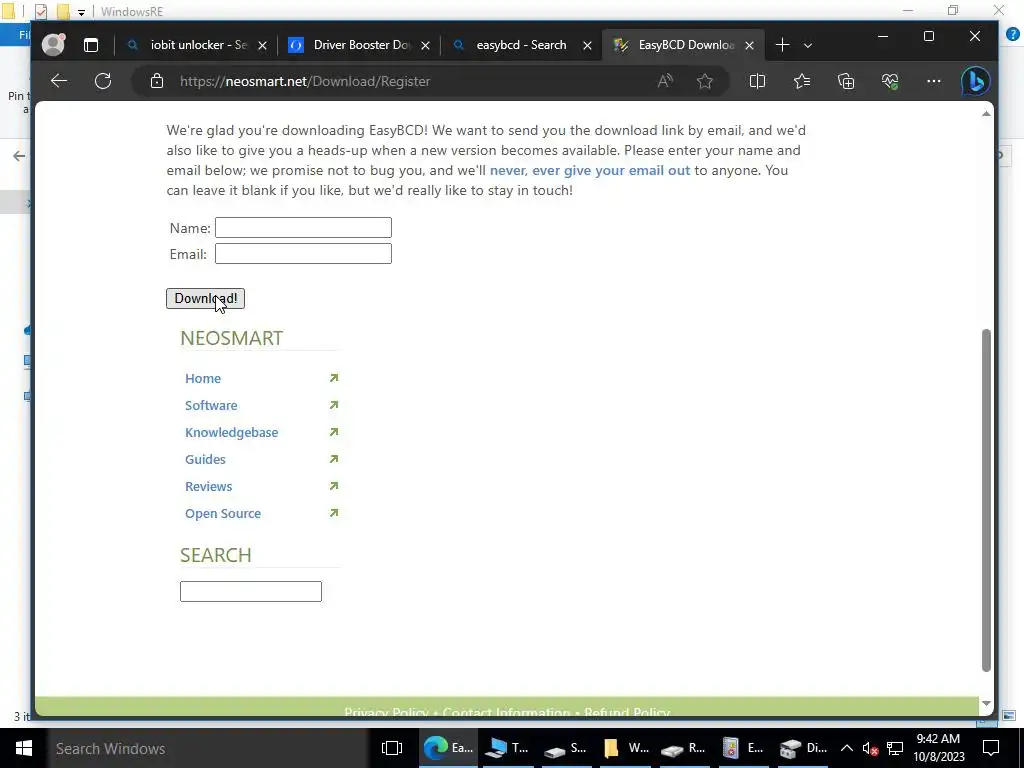Open Browser essentials heart icon
The height and width of the screenshot is (768, 1024).
pos(889,81)
